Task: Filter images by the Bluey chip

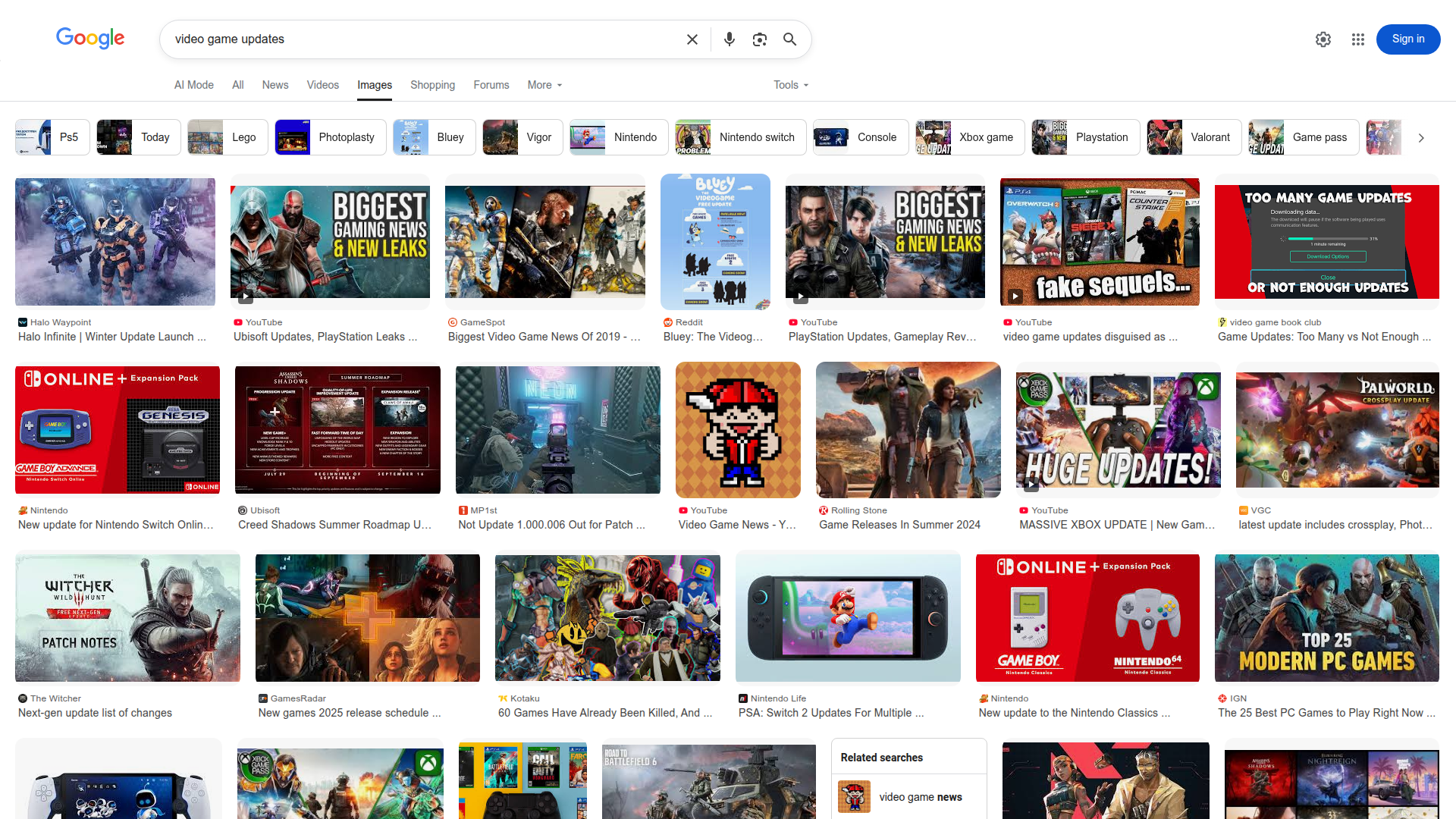Action: 435,137
